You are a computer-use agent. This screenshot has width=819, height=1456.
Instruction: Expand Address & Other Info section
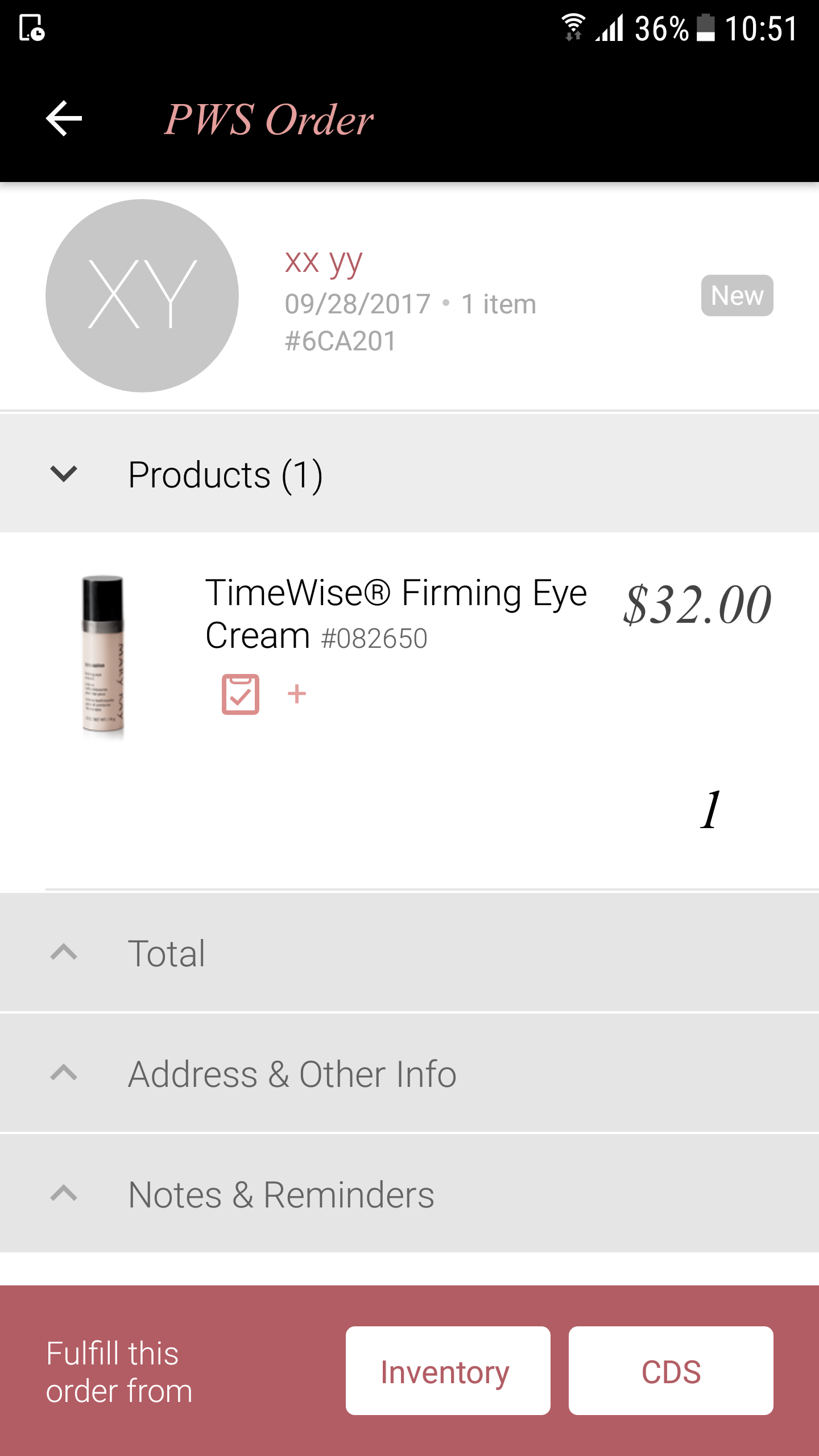409,1074
